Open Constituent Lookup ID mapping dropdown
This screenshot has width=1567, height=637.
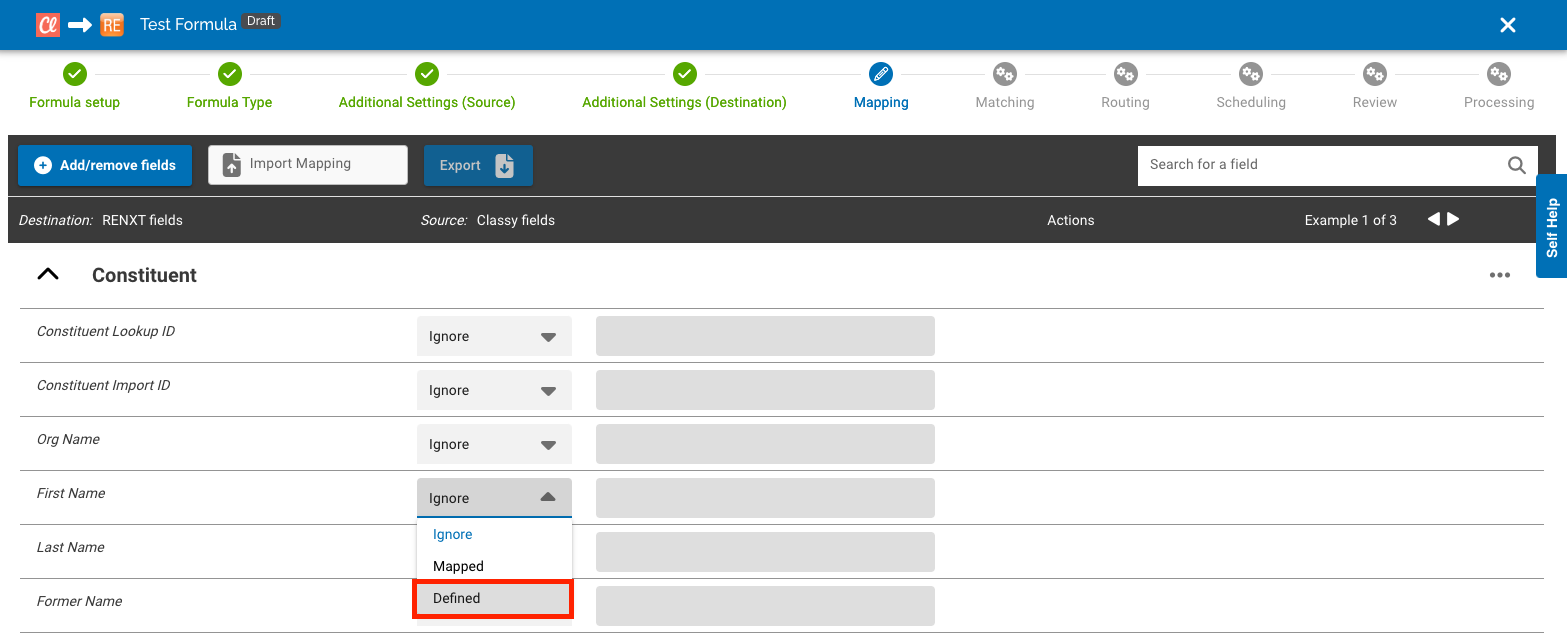[494, 337]
